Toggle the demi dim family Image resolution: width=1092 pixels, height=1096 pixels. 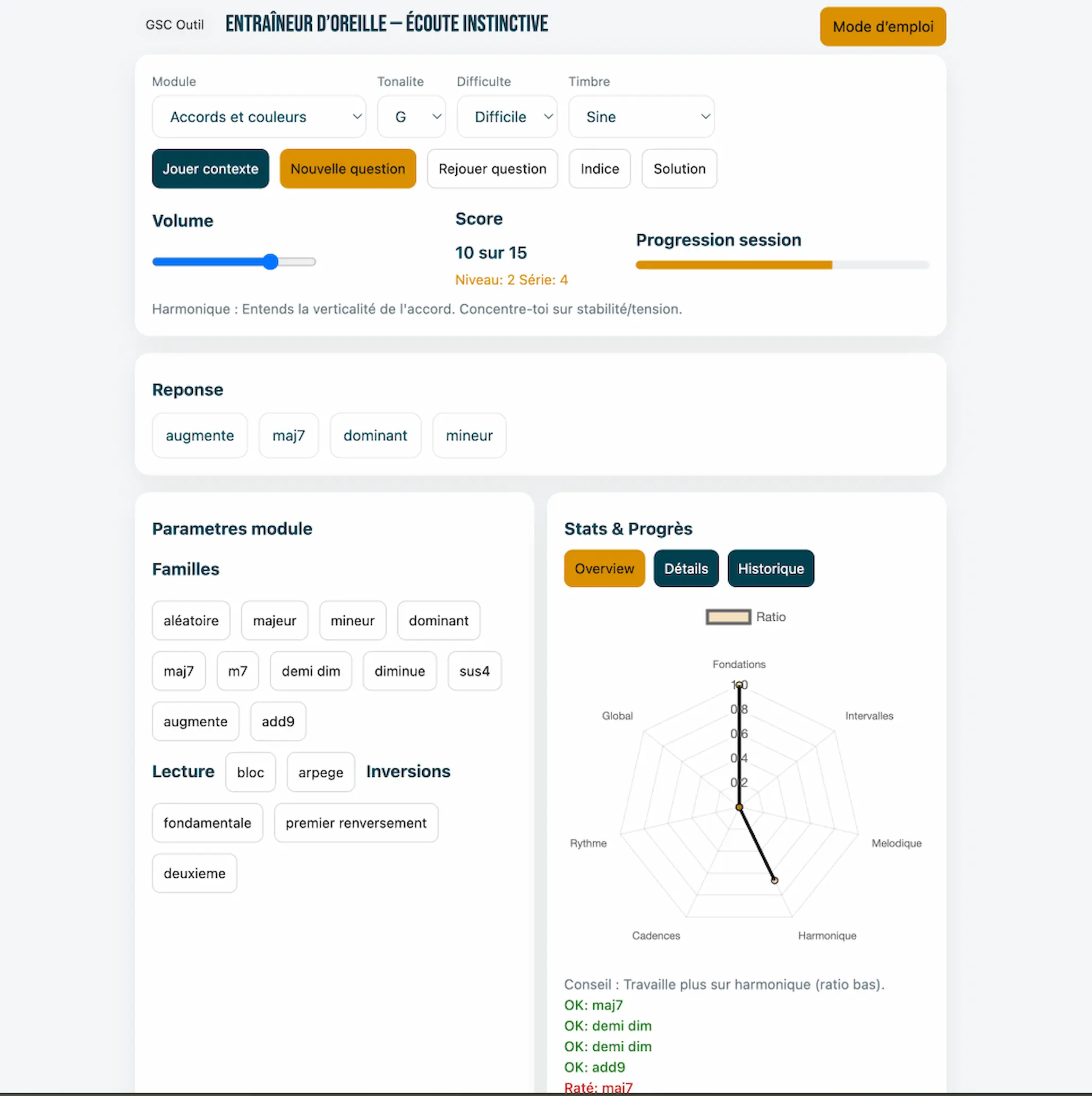(310, 671)
